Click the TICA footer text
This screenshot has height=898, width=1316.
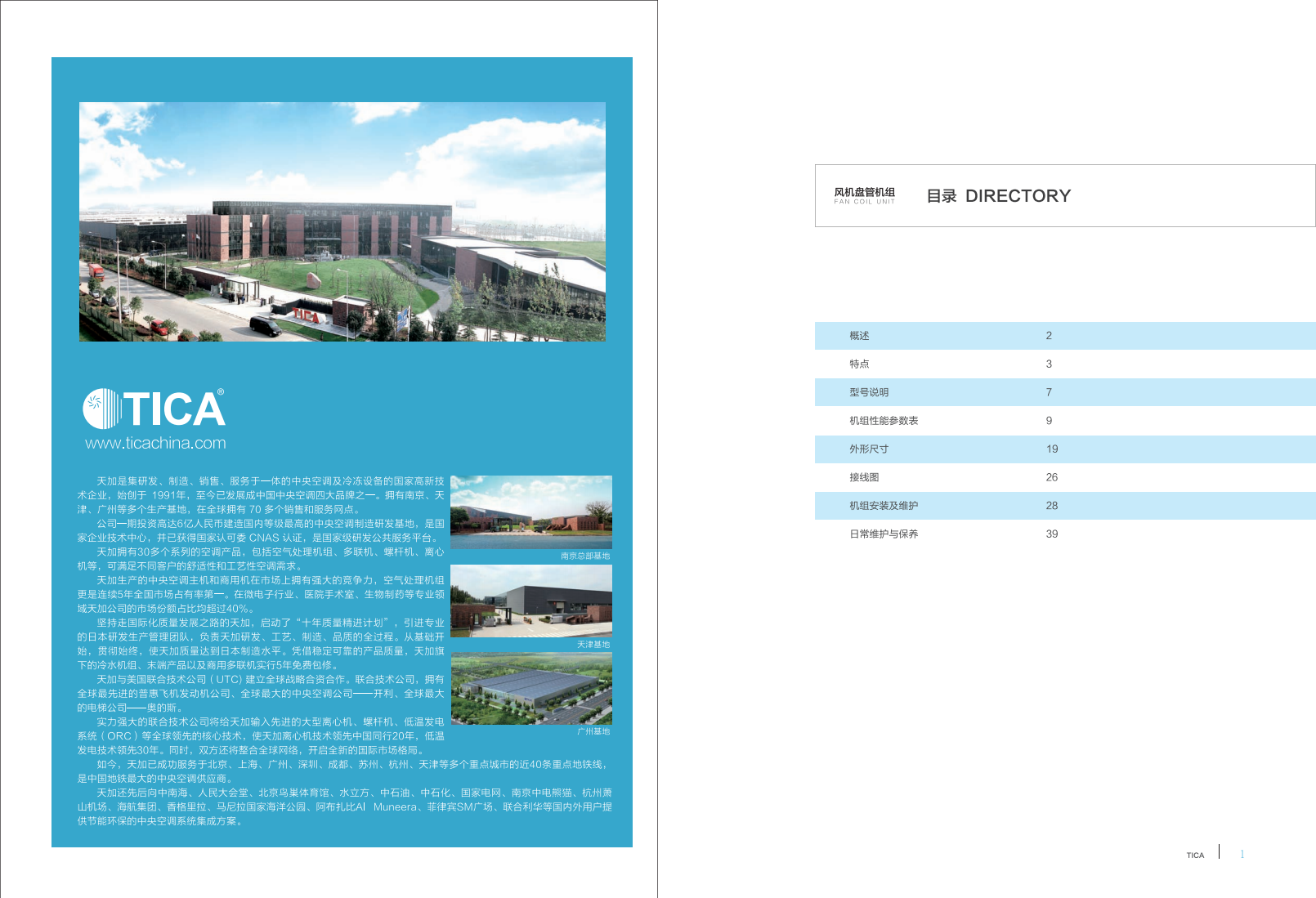[x=1195, y=856]
